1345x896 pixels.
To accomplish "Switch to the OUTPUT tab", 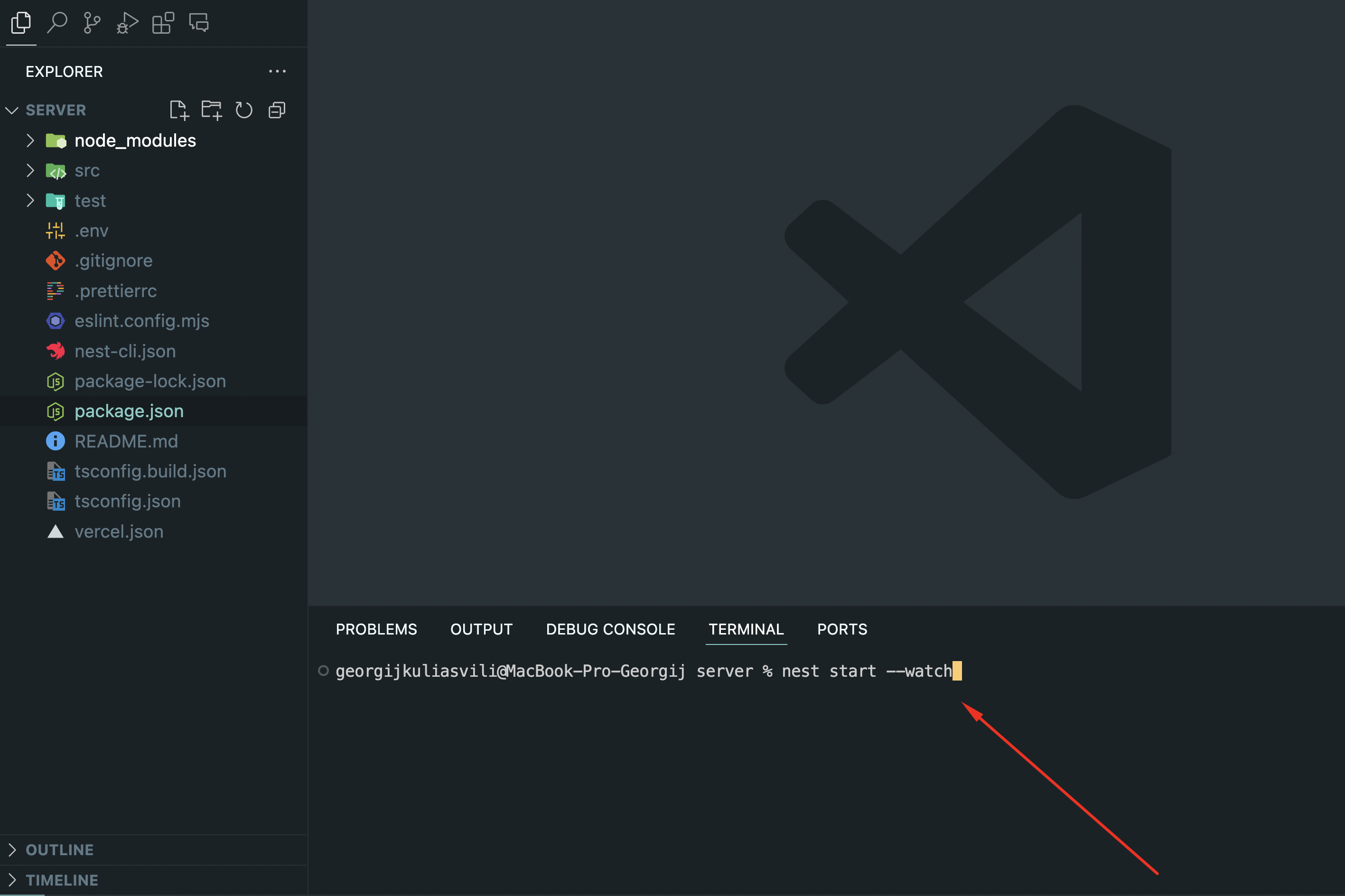I will [482, 629].
